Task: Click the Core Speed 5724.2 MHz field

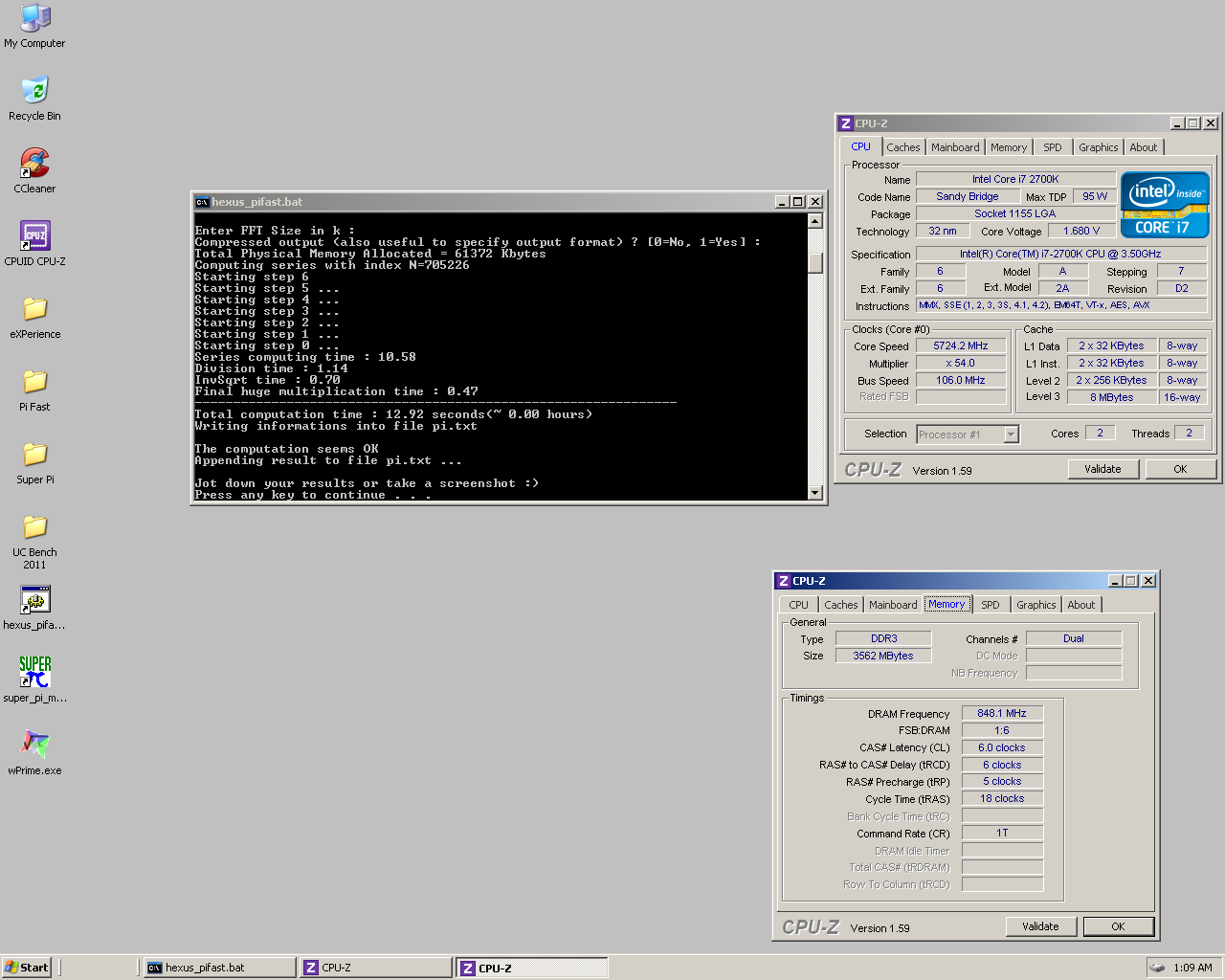Action: tap(961, 345)
